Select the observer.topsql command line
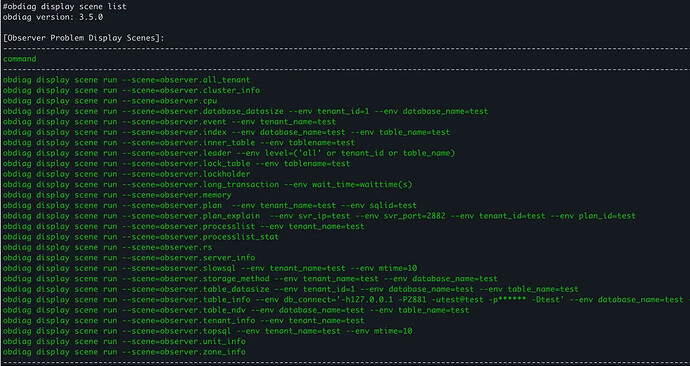 coord(207,331)
